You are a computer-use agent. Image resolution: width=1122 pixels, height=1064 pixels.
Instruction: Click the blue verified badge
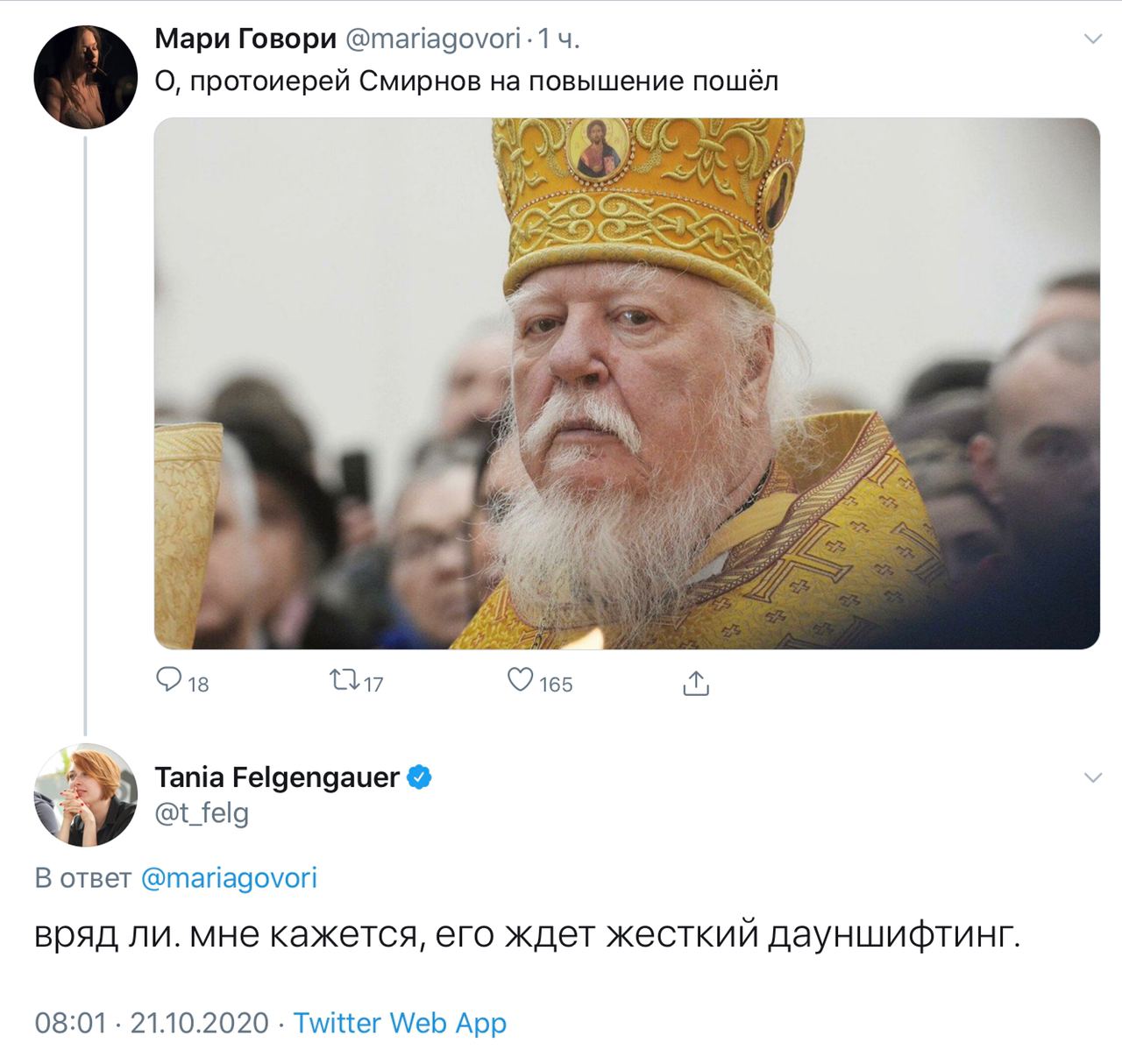[421, 777]
